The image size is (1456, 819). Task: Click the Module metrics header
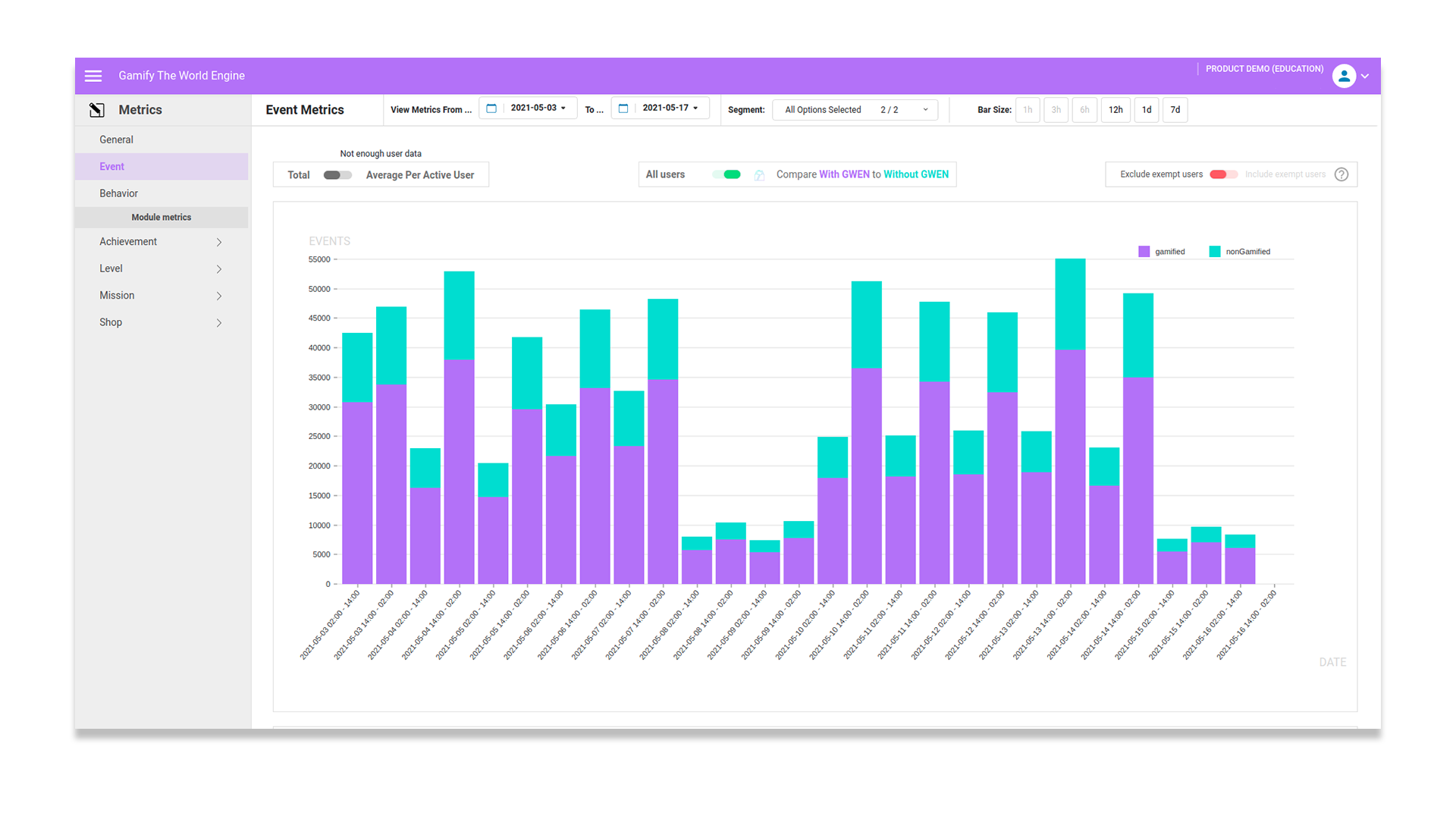(x=162, y=218)
